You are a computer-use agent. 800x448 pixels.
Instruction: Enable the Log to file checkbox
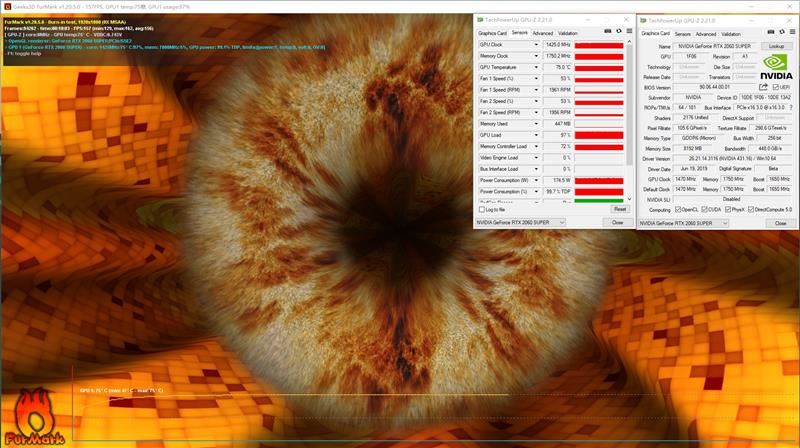pyautogui.click(x=482, y=210)
